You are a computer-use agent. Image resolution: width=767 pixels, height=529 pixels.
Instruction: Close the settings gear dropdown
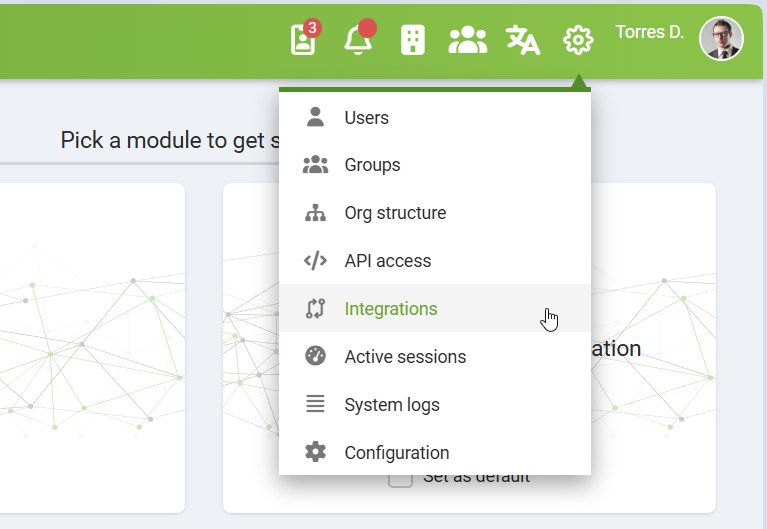578,40
